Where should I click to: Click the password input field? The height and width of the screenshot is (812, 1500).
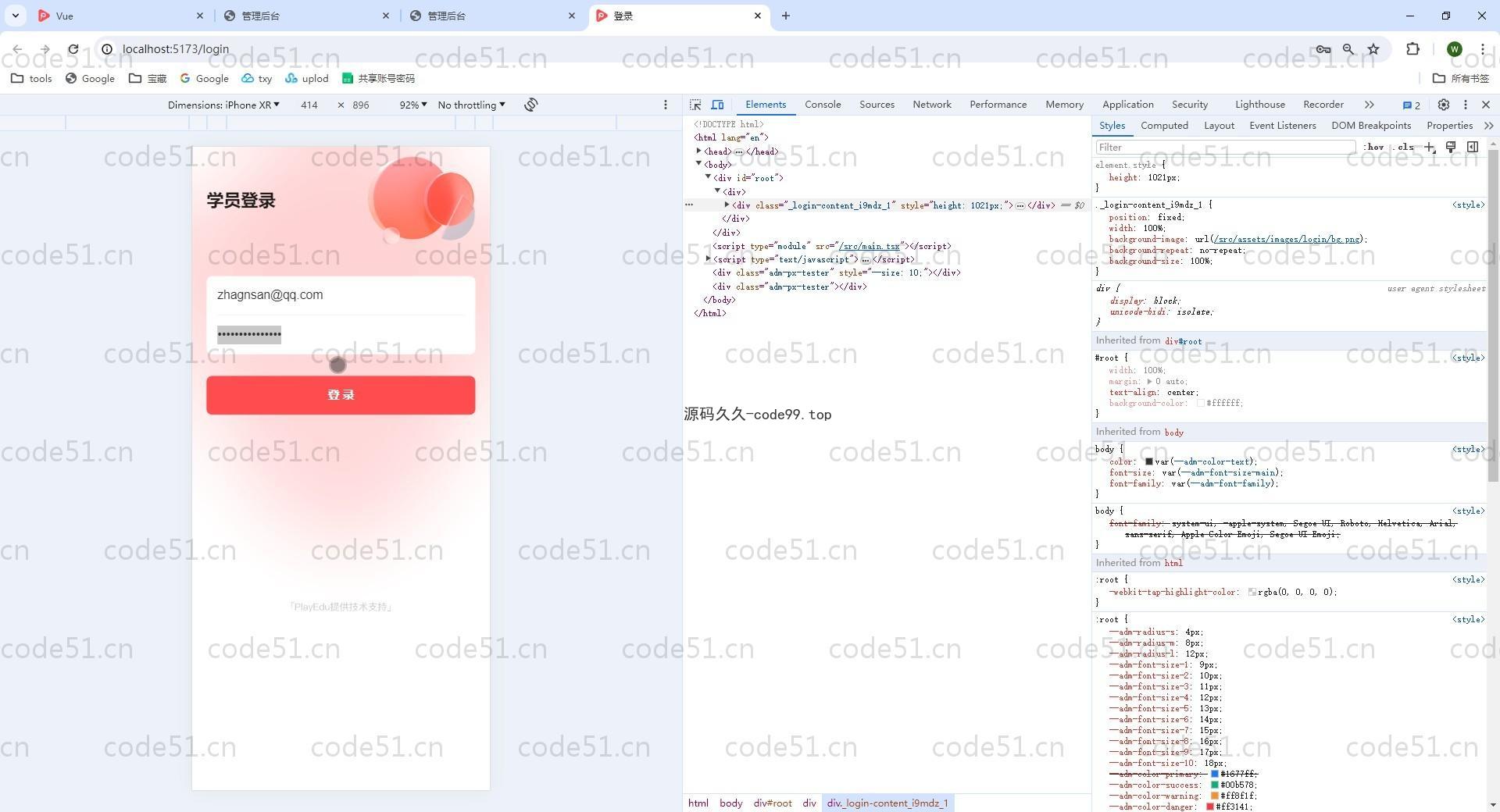tap(341, 335)
